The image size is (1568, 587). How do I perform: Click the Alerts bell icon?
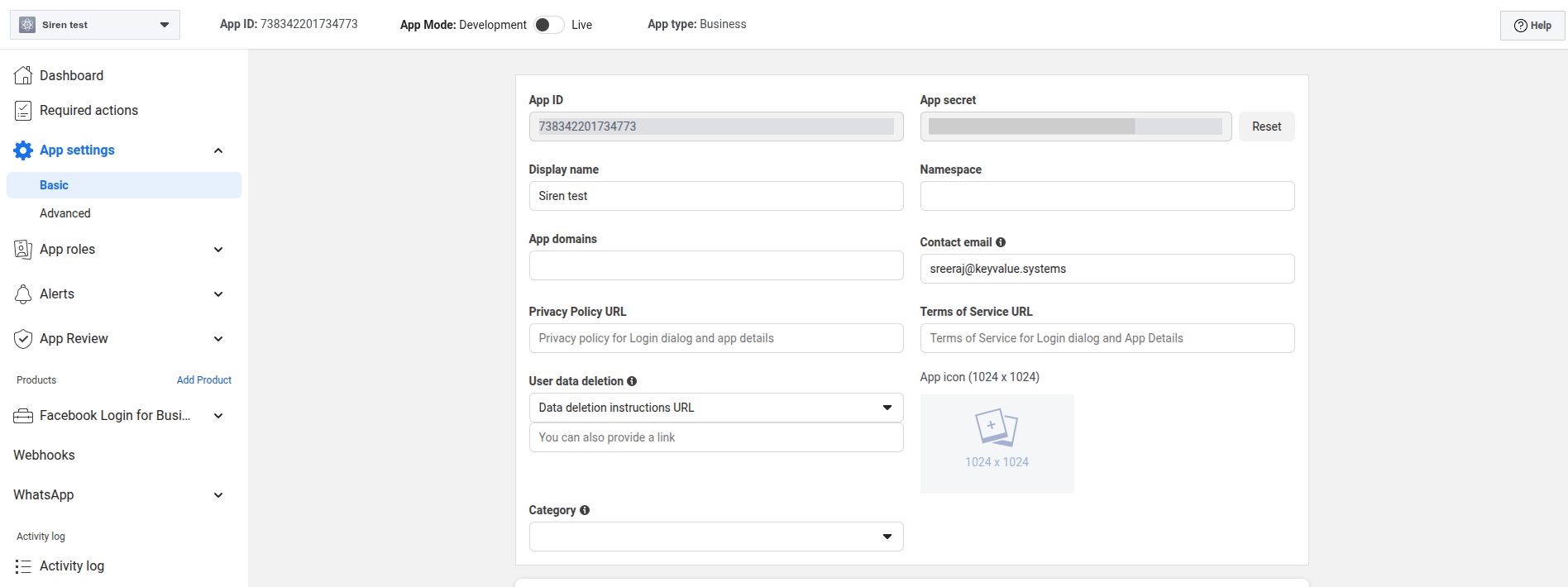click(x=23, y=293)
